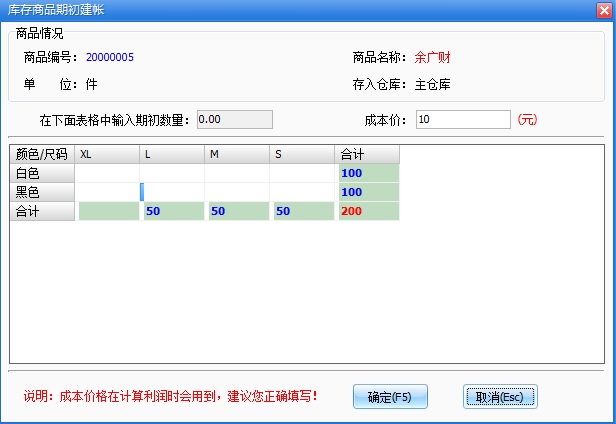Select the XL column header

[107, 154]
